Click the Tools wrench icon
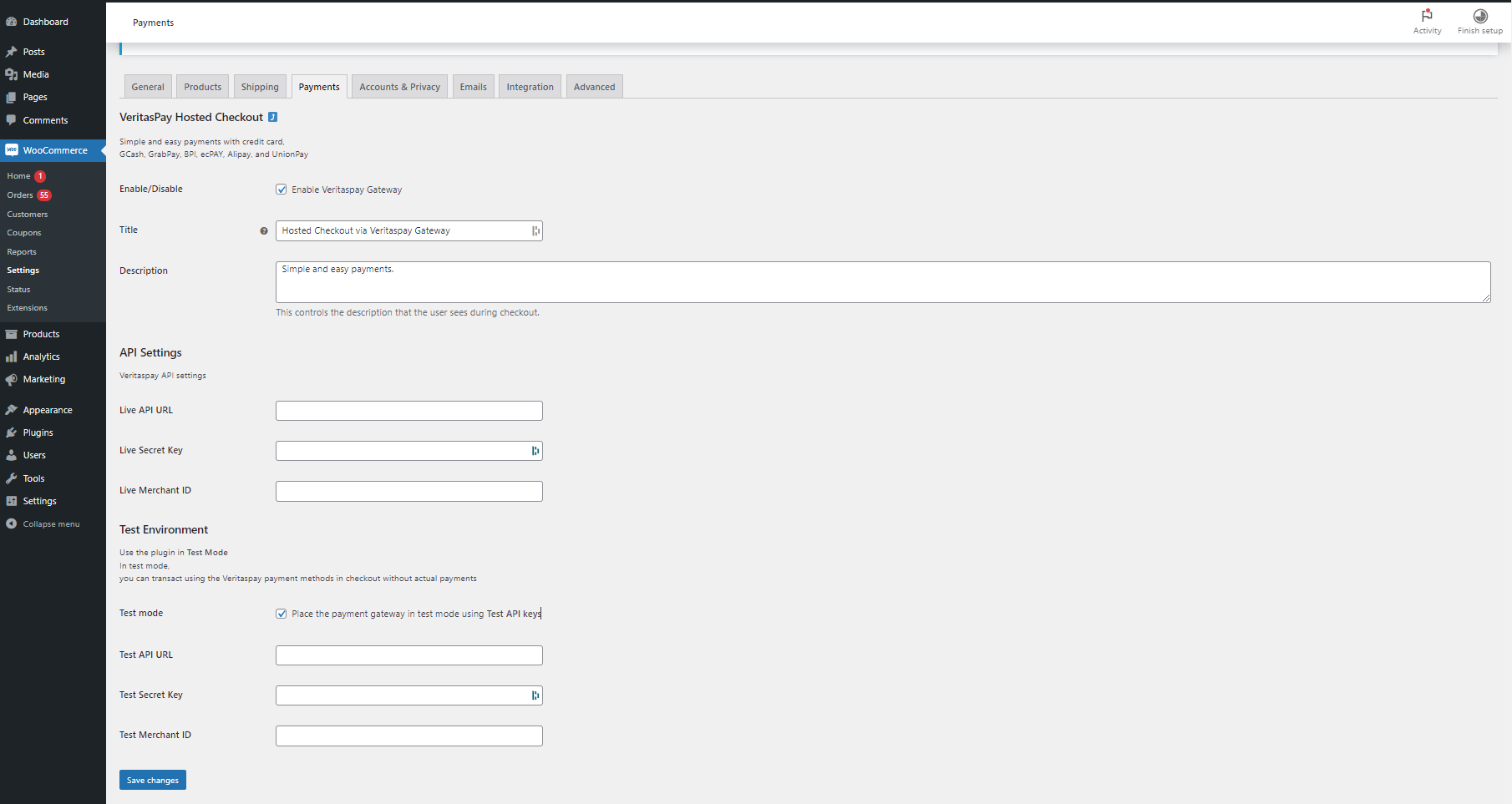This screenshot has width=1512, height=804. point(12,478)
